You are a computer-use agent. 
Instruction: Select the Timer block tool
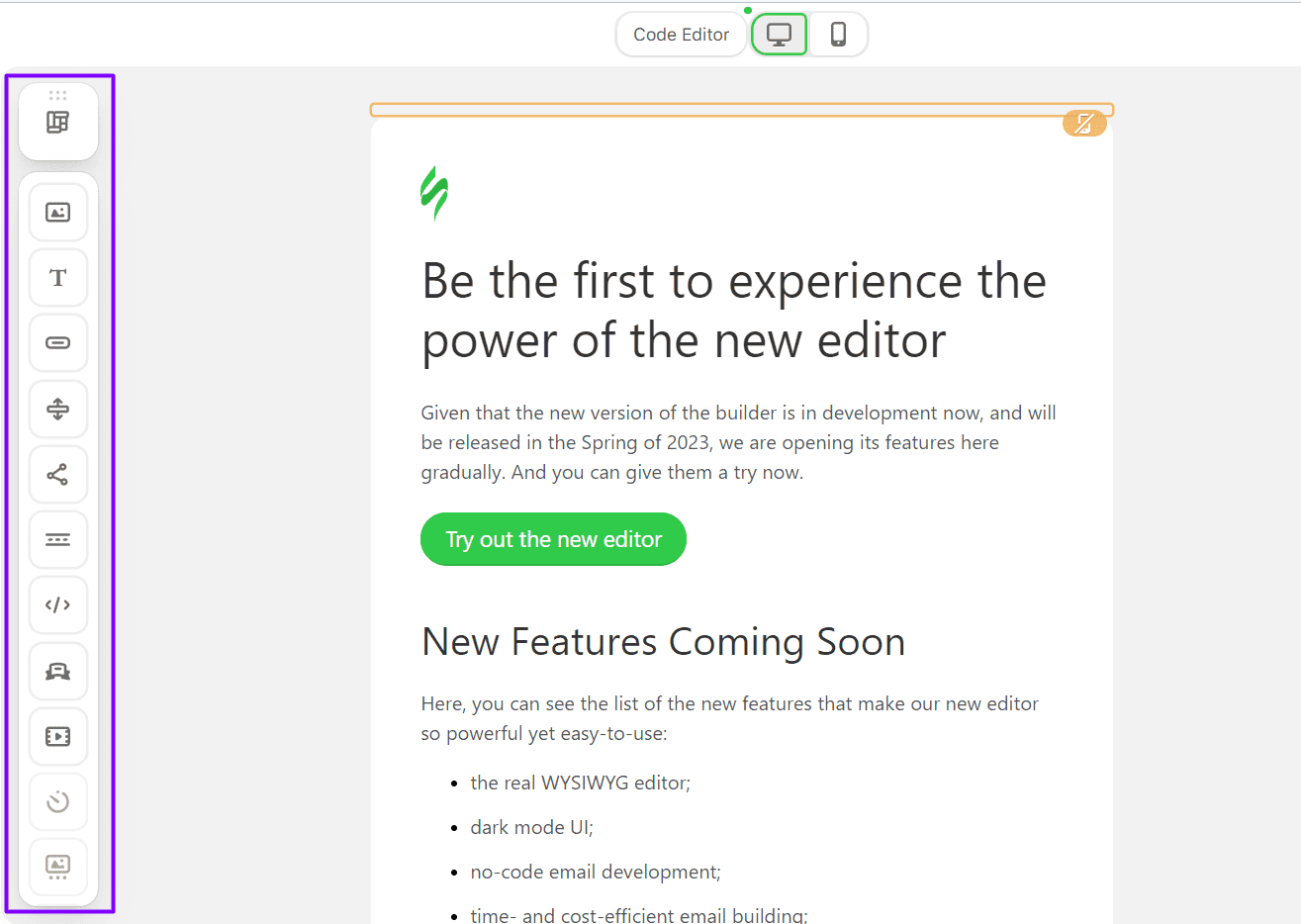click(x=58, y=801)
